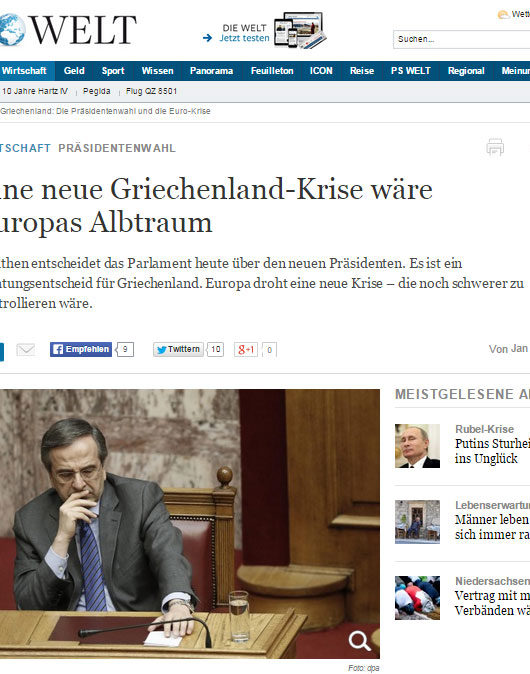Click the weather sun-cloud icon

click(x=503, y=15)
